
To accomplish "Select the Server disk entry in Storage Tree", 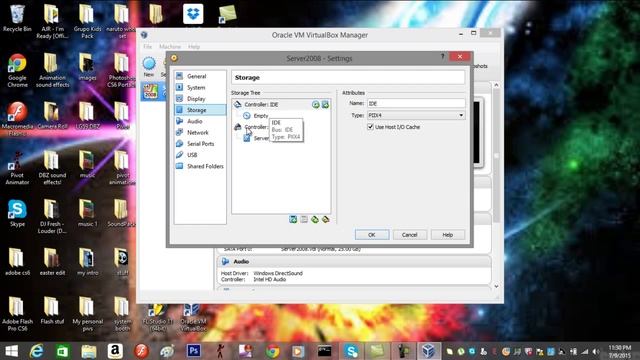I will [x=256, y=138].
